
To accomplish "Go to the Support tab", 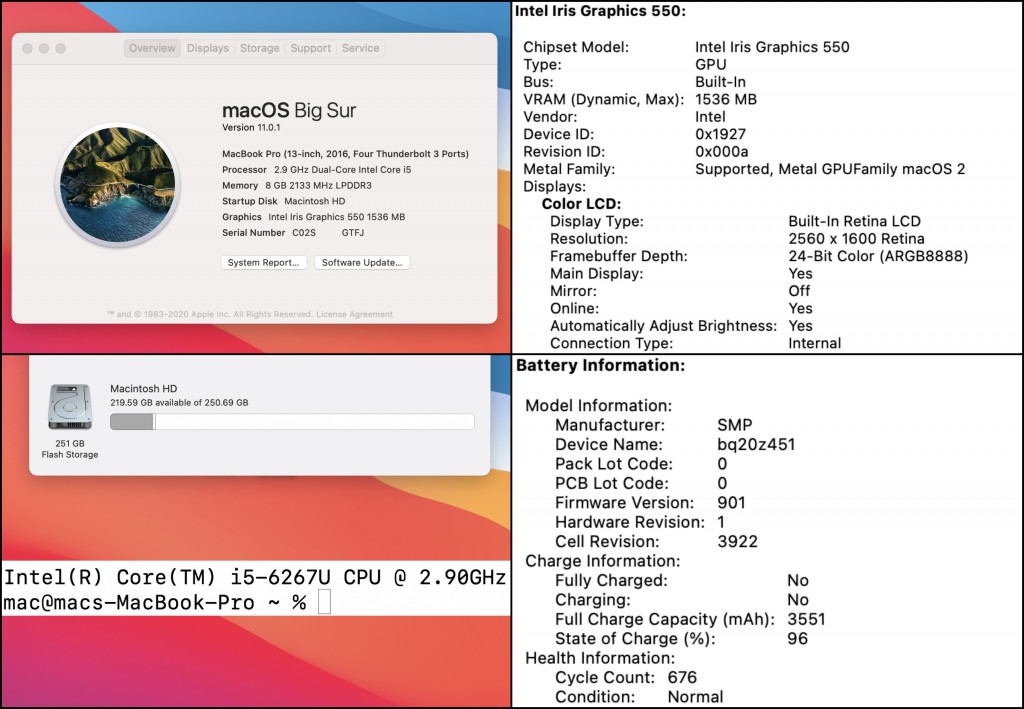I will click(310, 48).
